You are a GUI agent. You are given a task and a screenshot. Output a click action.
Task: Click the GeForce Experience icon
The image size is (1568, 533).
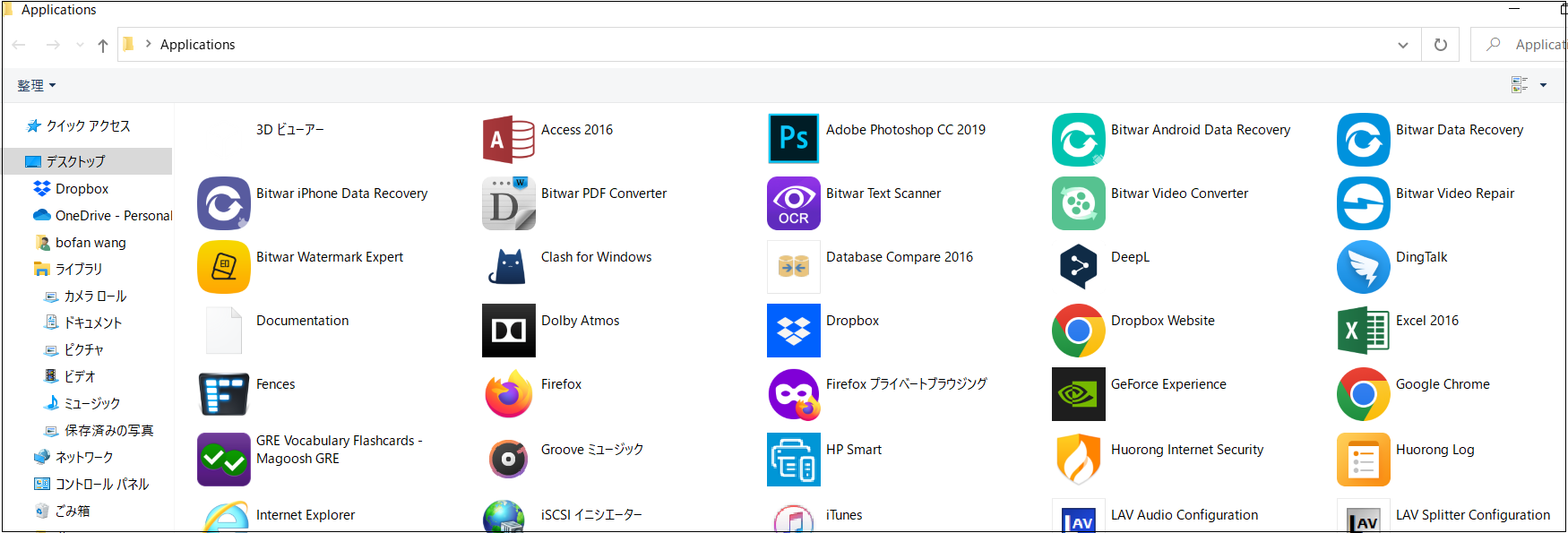[x=1078, y=394]
